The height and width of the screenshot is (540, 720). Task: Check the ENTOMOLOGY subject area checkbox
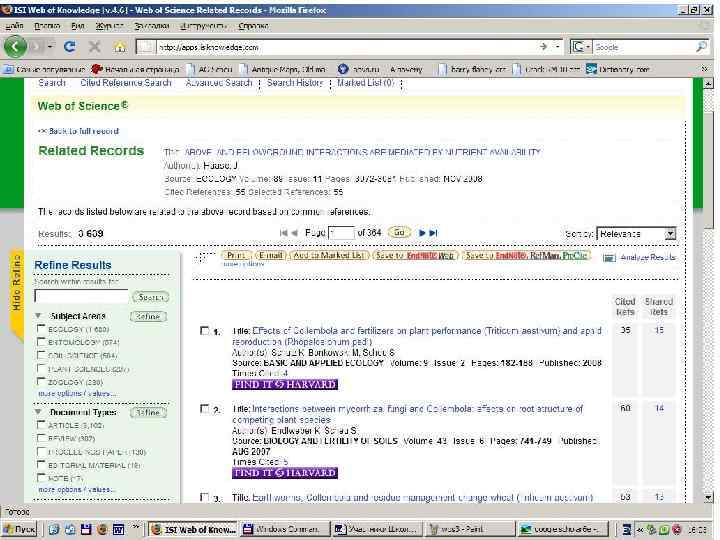[41, 342]
